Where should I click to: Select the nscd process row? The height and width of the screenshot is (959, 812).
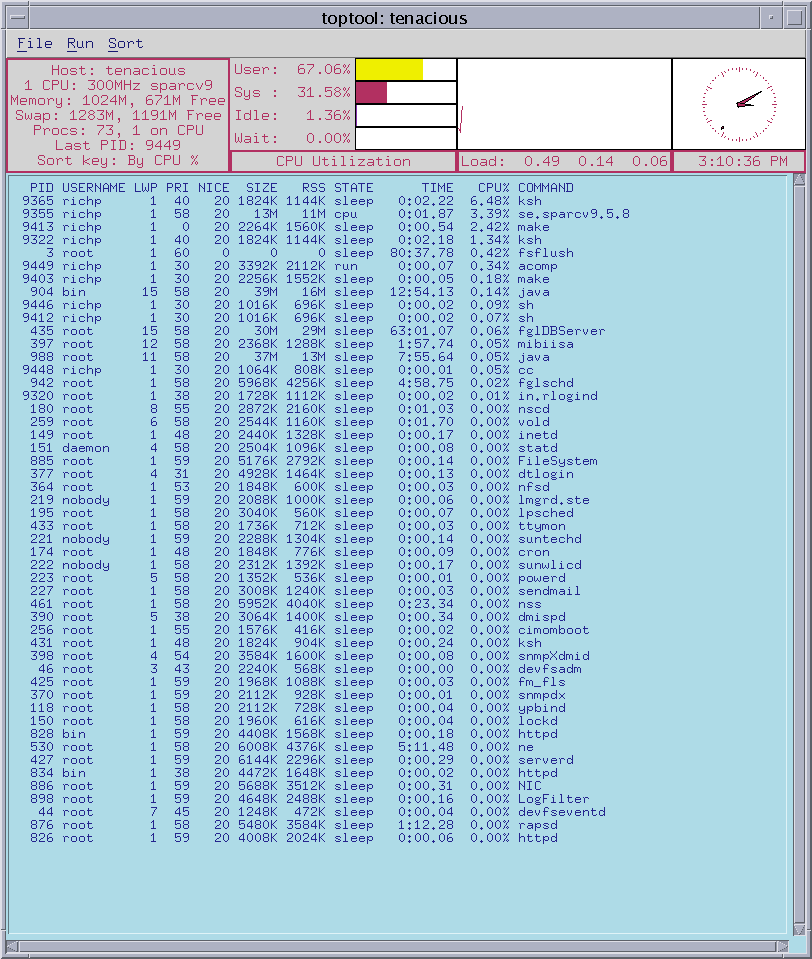click(x=290, y=409)
